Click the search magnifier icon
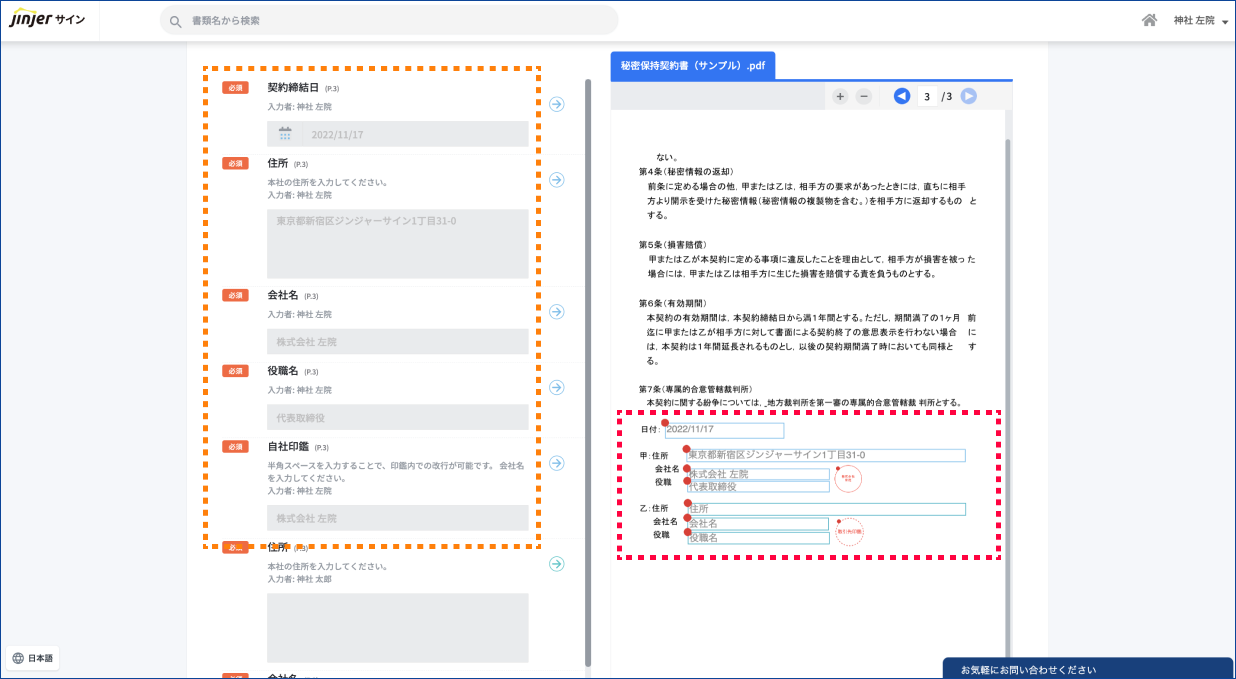Viewport: 1236px width, 679px height. [x=175, y=20]
